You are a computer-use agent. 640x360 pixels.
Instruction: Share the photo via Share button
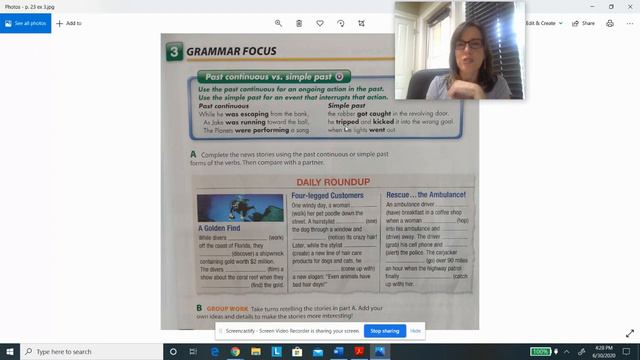[583, 23]
